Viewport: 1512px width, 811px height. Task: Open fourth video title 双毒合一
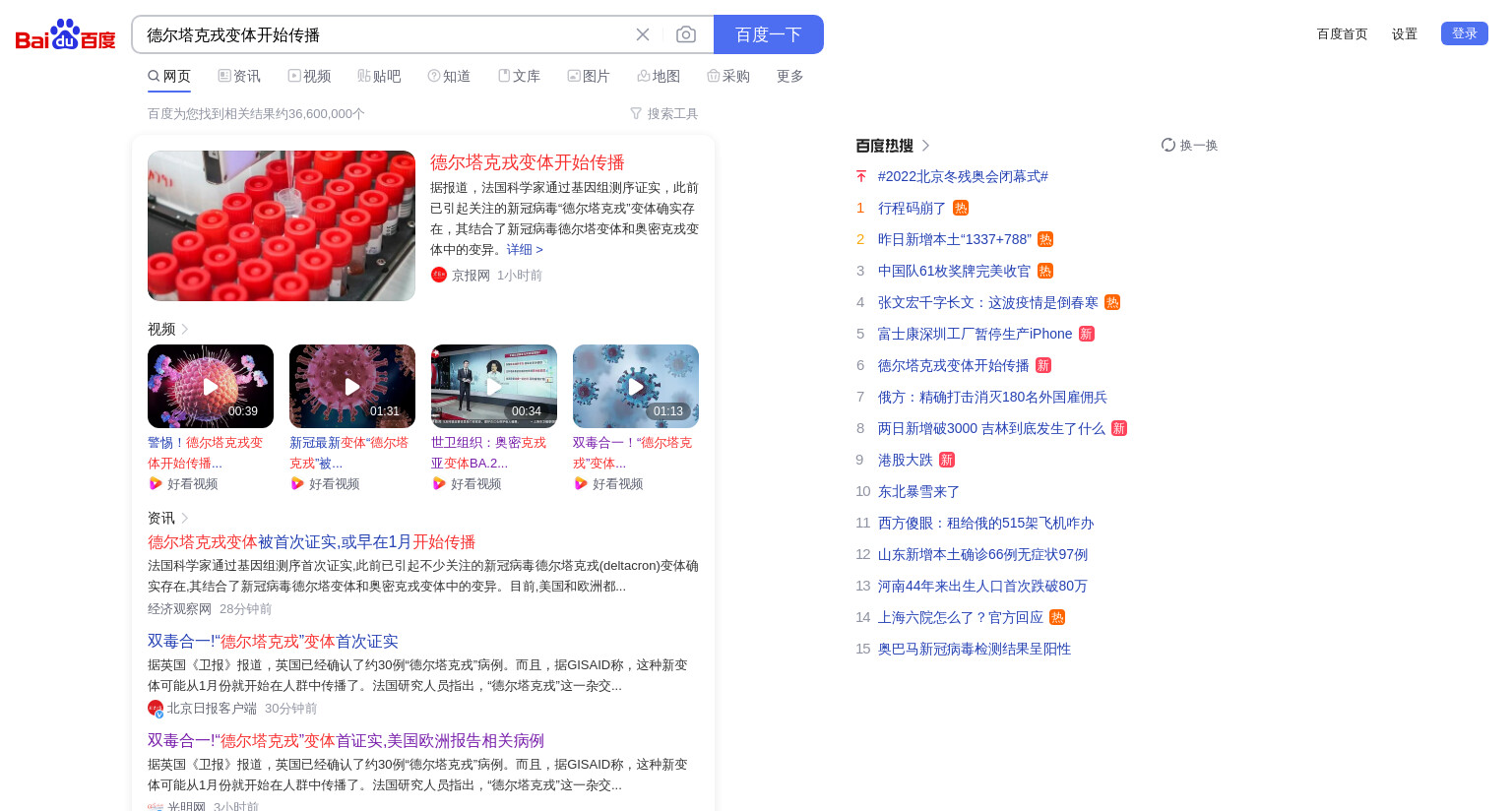pos(632,453)
